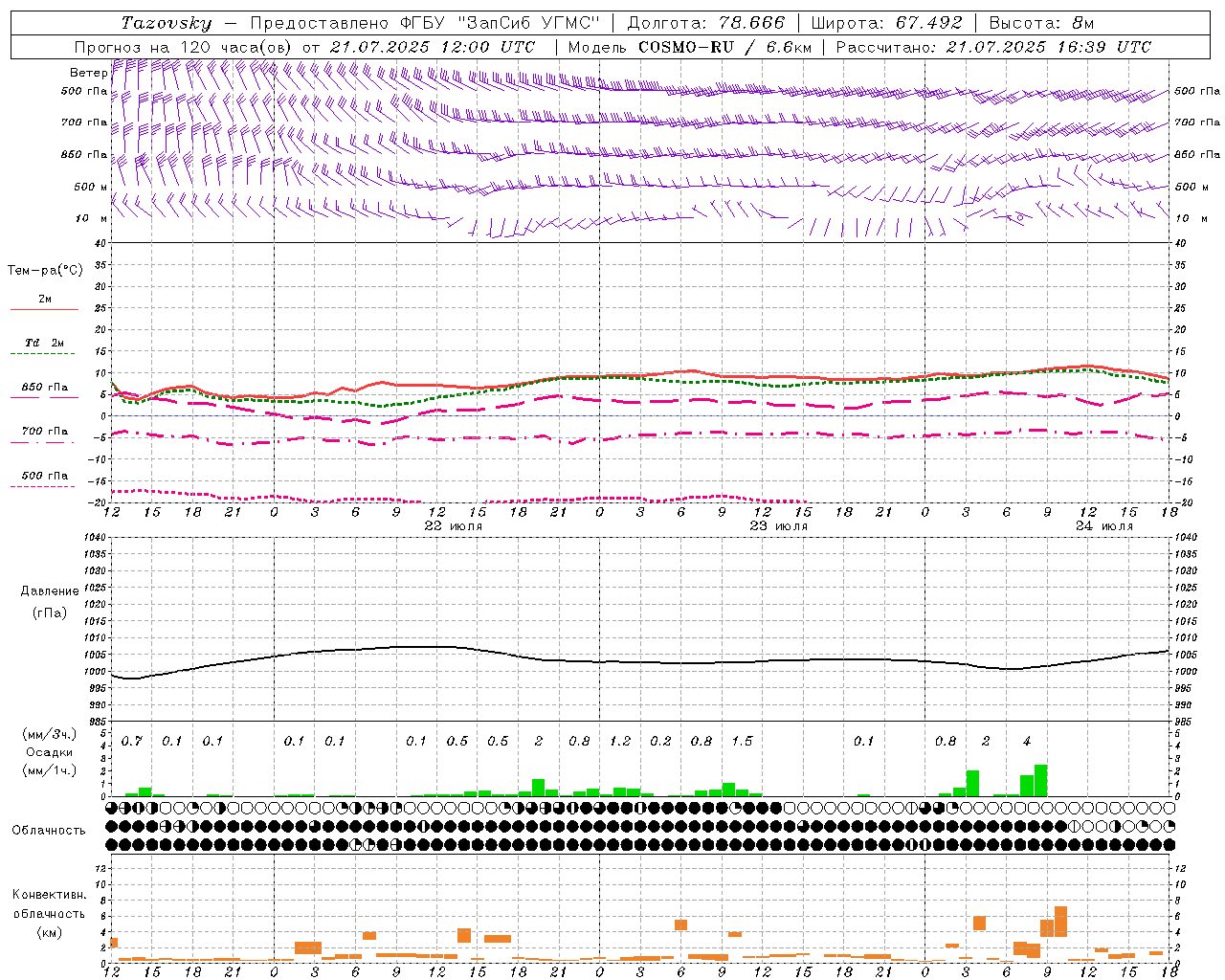
Task: Click the Модель COSMO-RU / 6.6км label
Action: click(690, 47)
